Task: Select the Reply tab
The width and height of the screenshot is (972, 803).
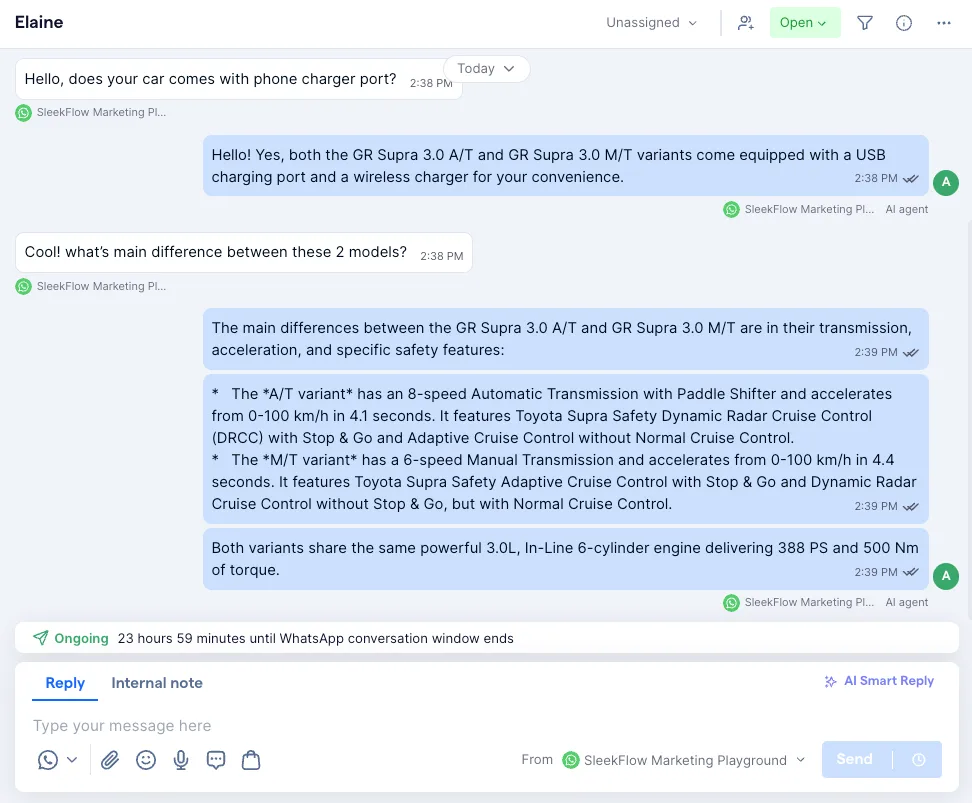Action: tap(65, 683)
